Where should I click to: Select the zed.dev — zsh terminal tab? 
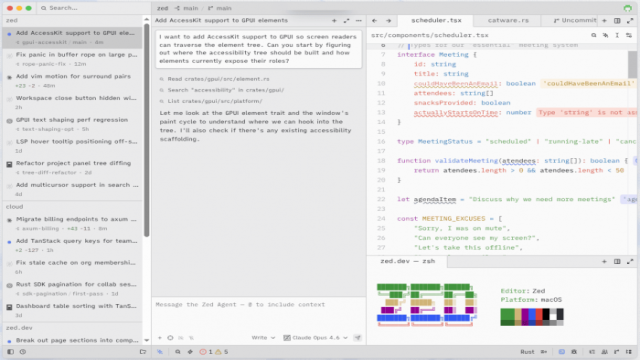coord(407,261)
